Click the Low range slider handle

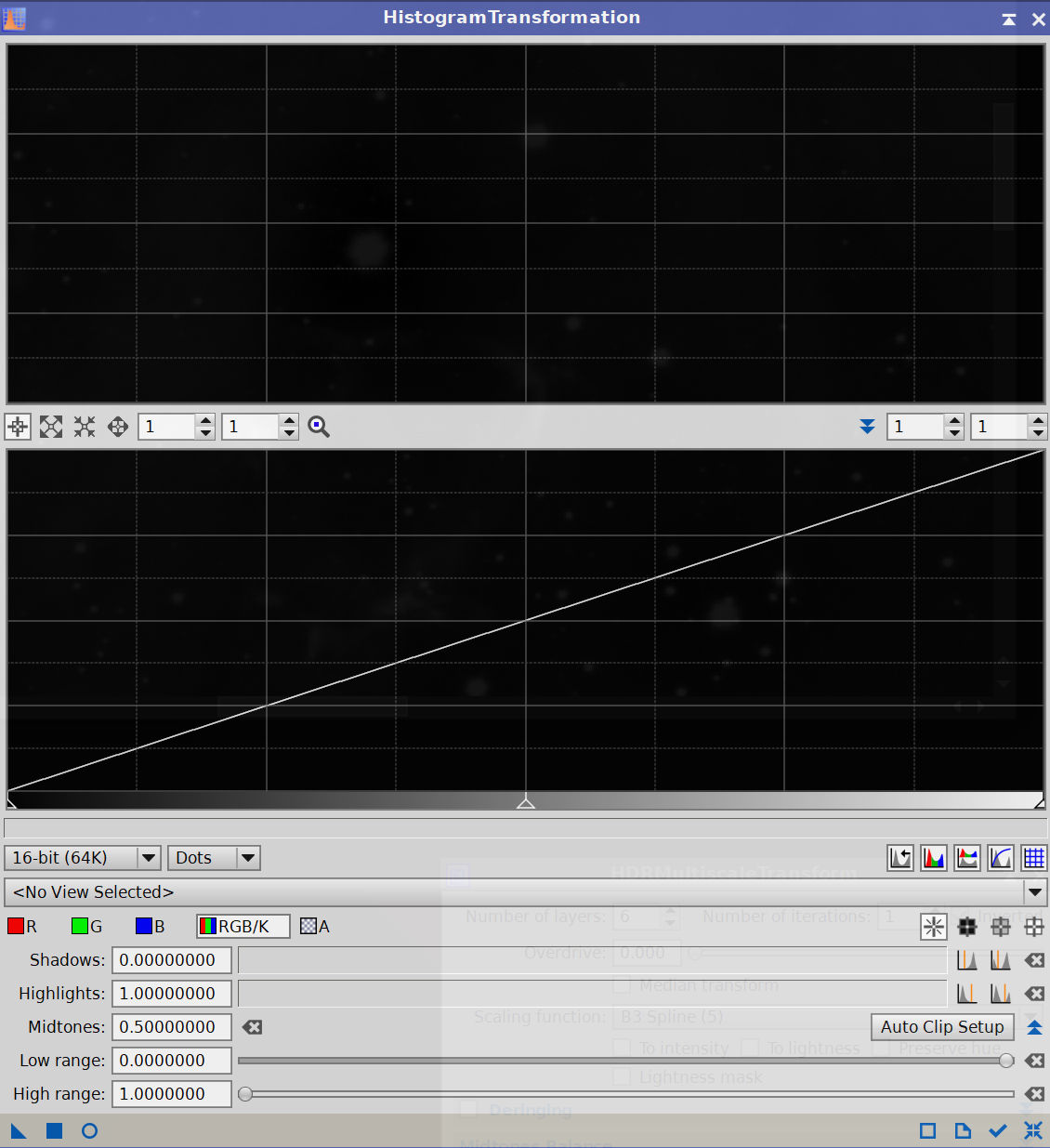tap(1006, 1061)
